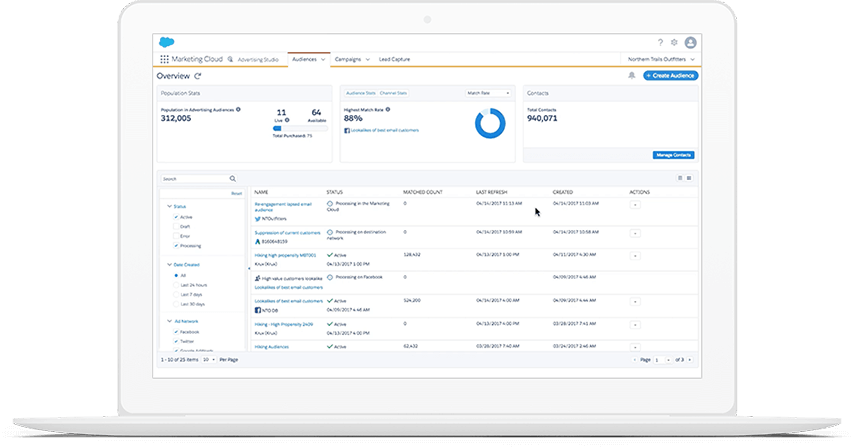Open the per page count dropdown
The width and height of the screenshot is (857, 447).
tap(209, 360)
